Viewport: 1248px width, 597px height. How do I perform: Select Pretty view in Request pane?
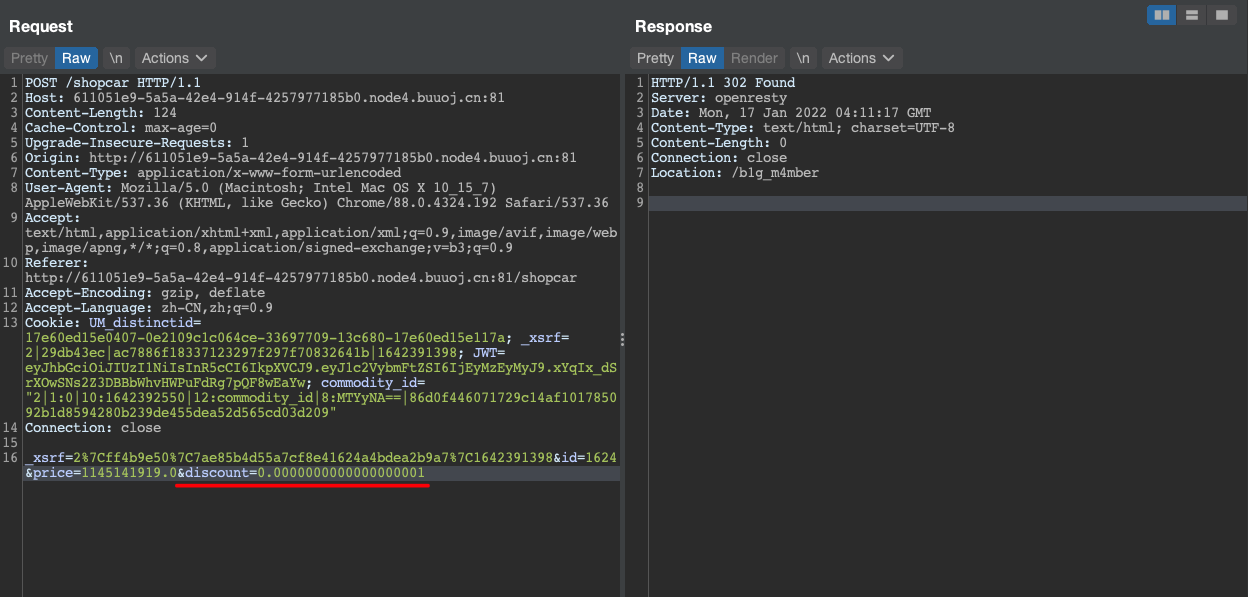30,58
